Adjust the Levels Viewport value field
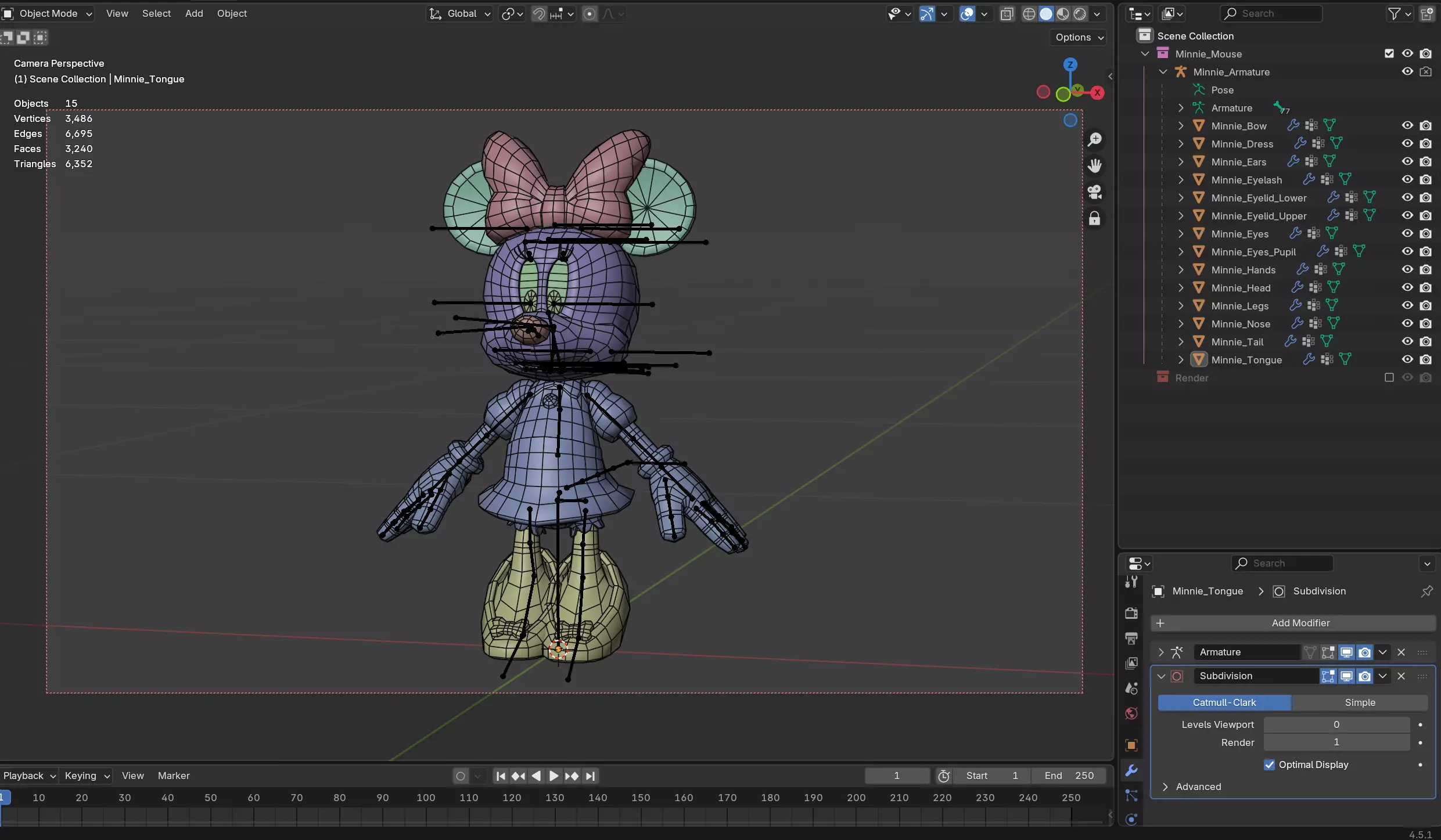This screenshot has height=840, width=1441. point(1336,724)
